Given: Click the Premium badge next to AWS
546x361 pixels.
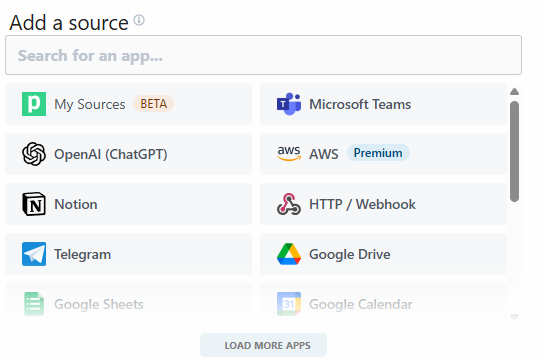Looking at the screenshot, I should point(378,153).
